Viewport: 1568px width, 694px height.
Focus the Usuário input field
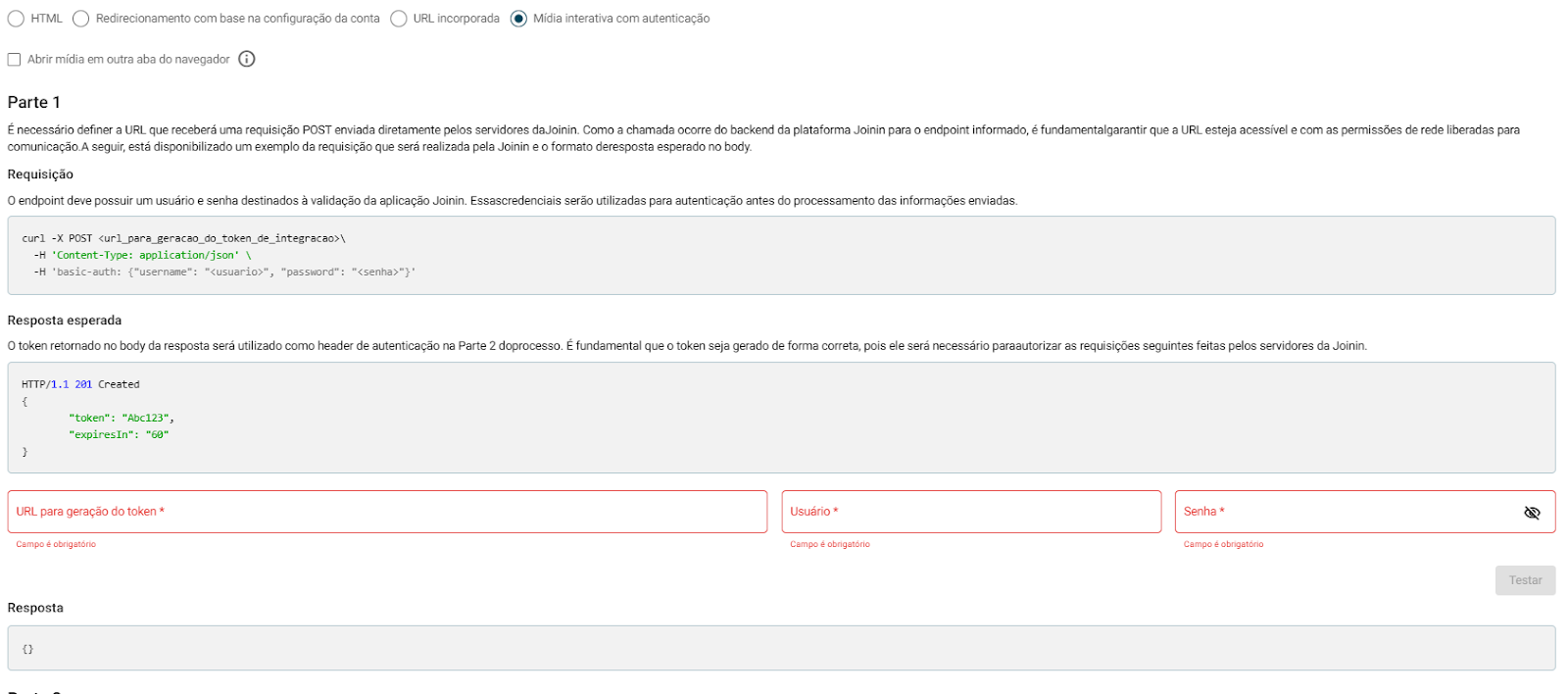click(970, 512)
